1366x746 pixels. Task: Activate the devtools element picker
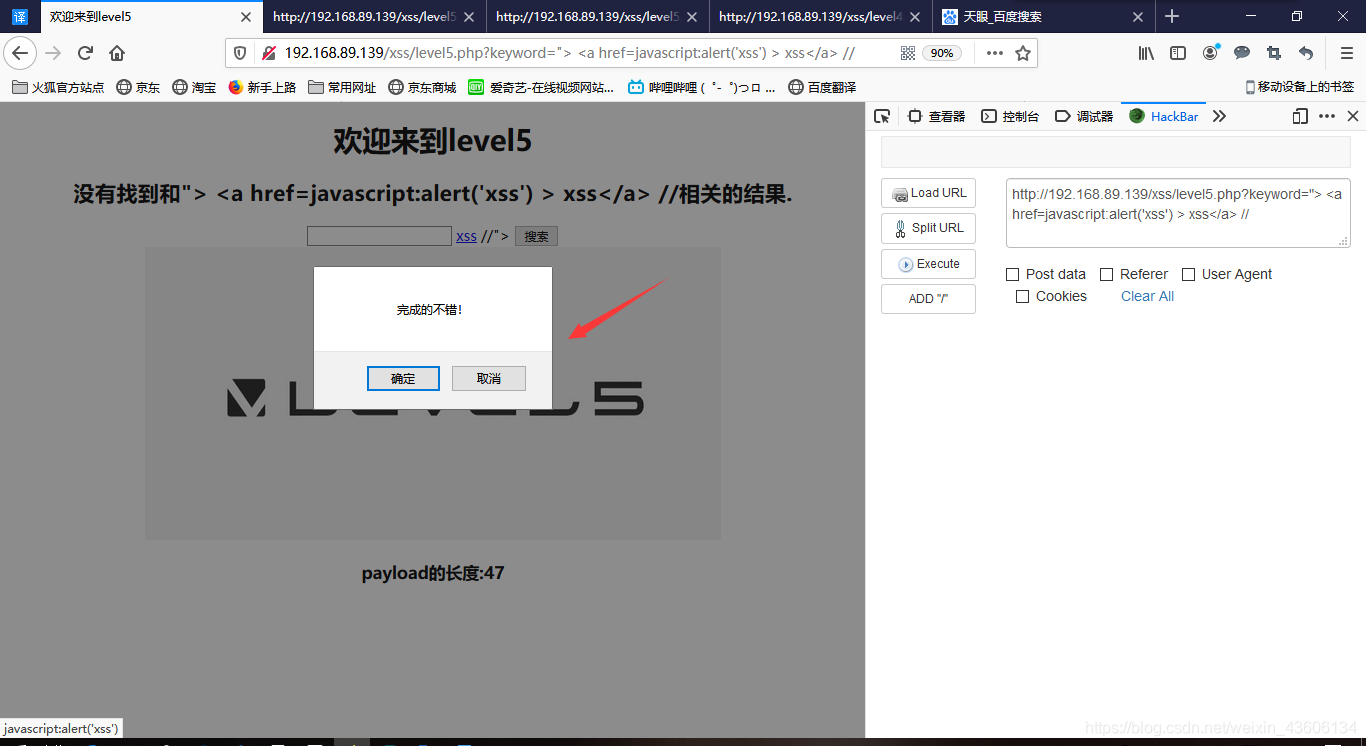tap(882, 117)
